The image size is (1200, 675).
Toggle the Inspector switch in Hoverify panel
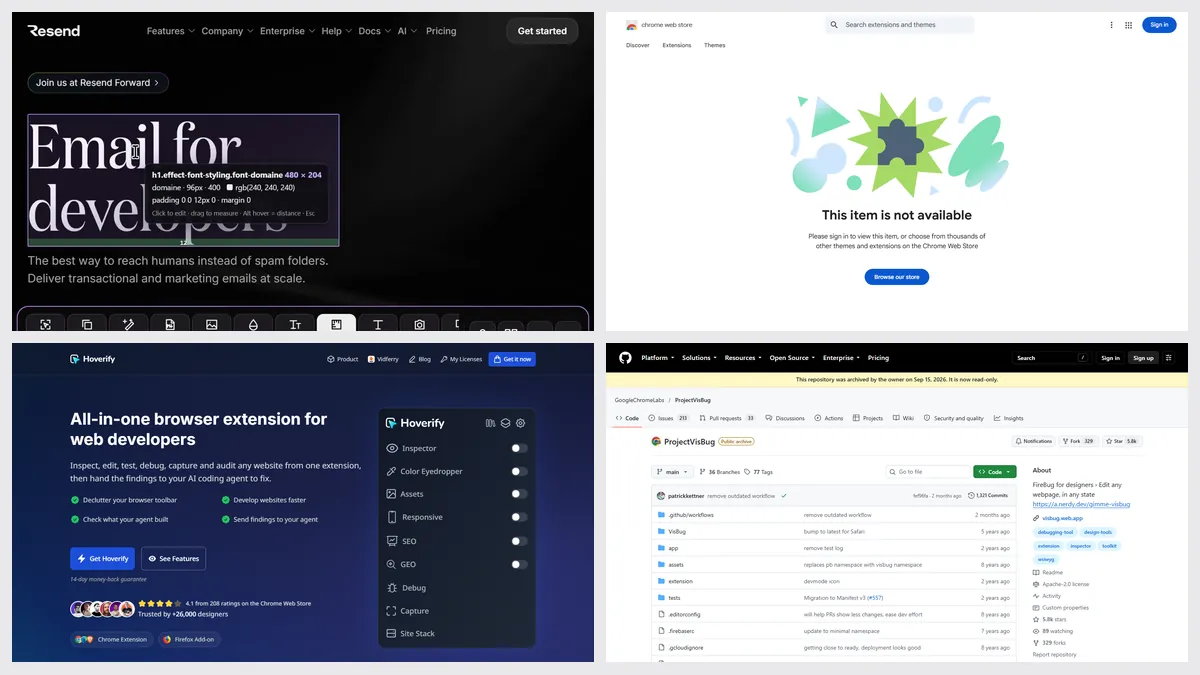(519, 448)
